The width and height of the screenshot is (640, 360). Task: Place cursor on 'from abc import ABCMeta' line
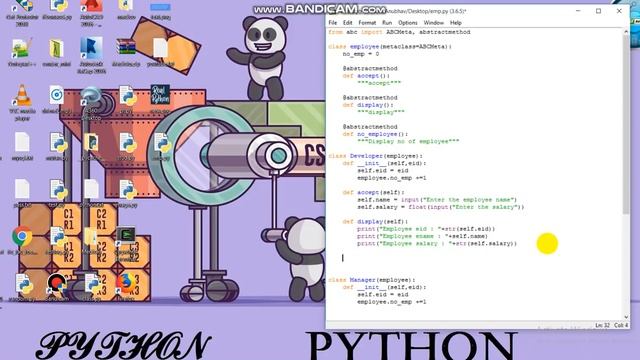399,32
